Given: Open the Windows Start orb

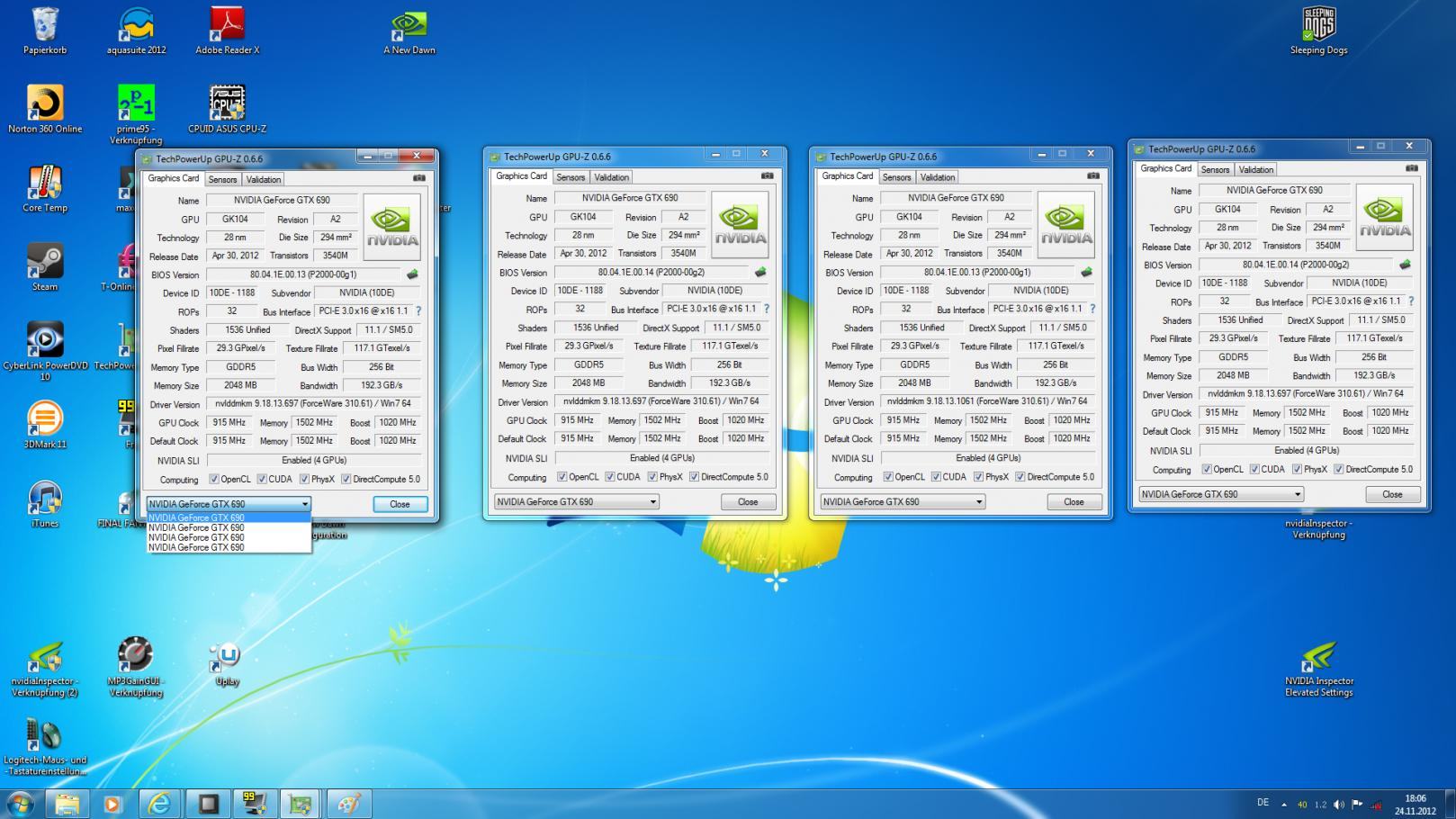Looking at the screenshot, I should pyautogui.click(x=20, y=803).
